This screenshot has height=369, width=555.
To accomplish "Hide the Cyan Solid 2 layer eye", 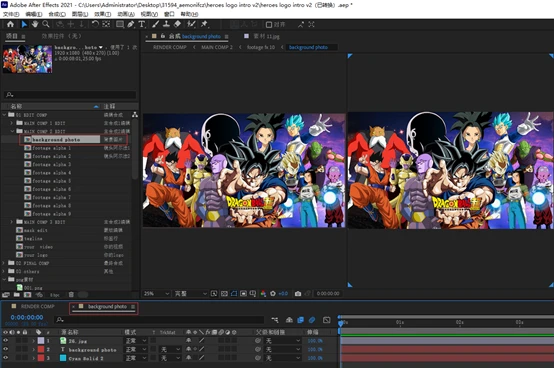I will (x=5, y=358).
